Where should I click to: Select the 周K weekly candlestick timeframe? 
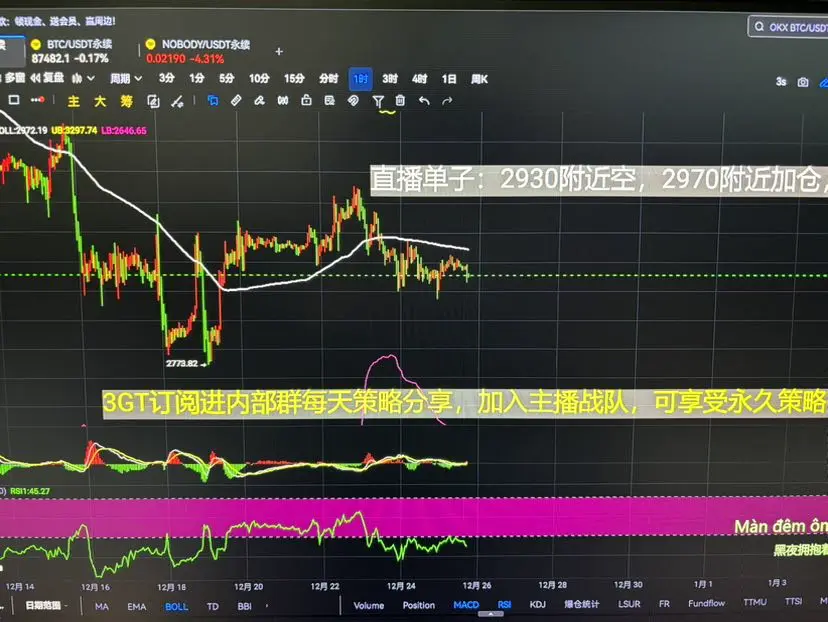[479, 79]
